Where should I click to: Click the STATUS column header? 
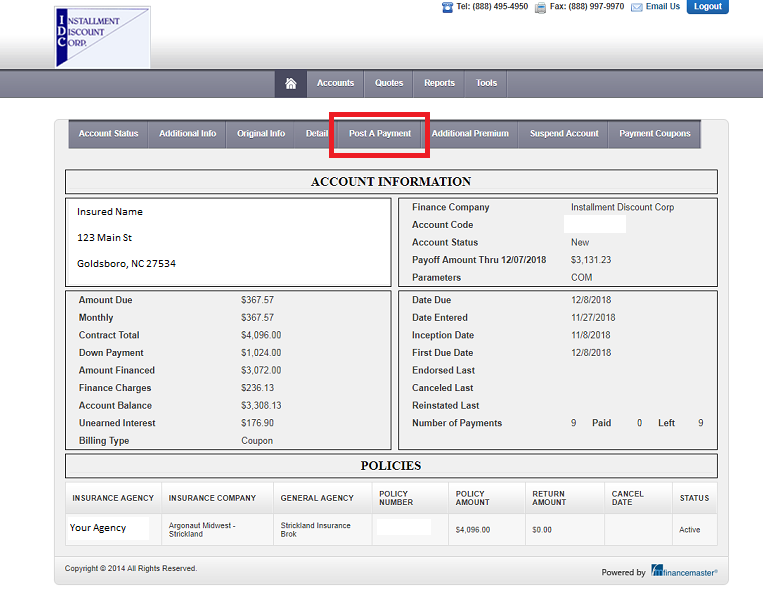tap(694, 498)
